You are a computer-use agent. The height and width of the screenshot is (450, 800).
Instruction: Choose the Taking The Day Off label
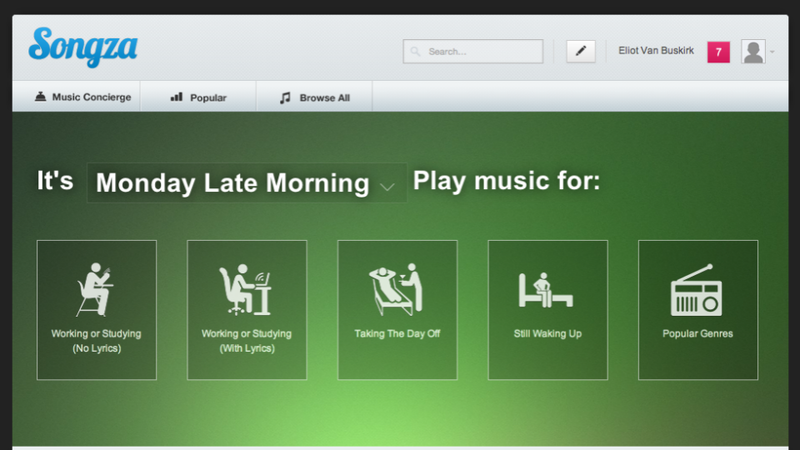397,334
